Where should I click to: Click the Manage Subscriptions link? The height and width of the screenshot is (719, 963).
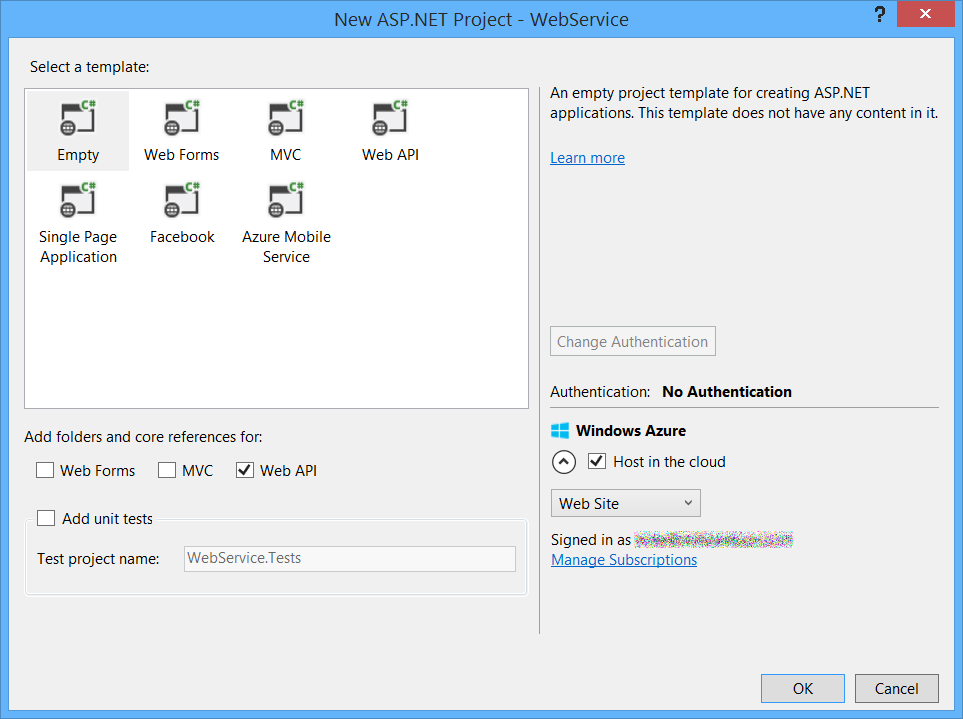[624, 560]
